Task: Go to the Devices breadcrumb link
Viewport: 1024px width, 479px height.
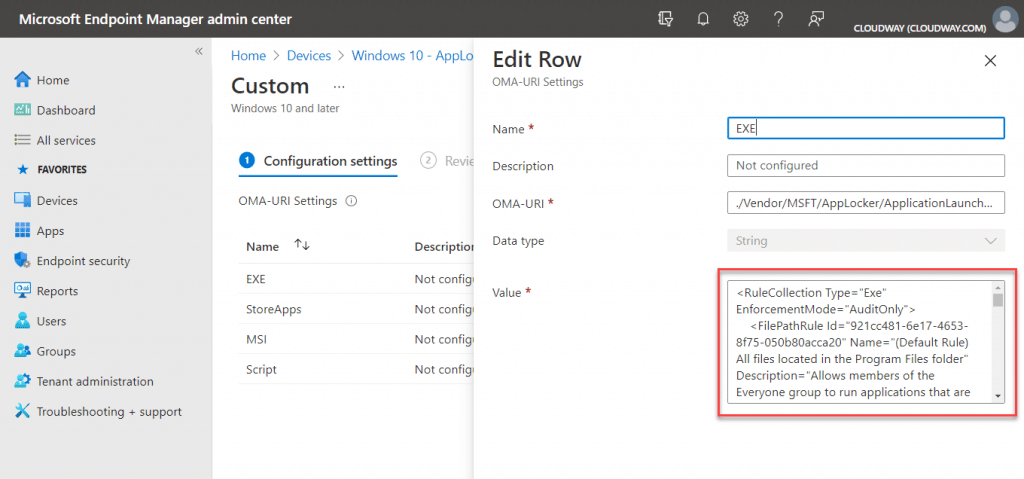Action: click(309, 56)
